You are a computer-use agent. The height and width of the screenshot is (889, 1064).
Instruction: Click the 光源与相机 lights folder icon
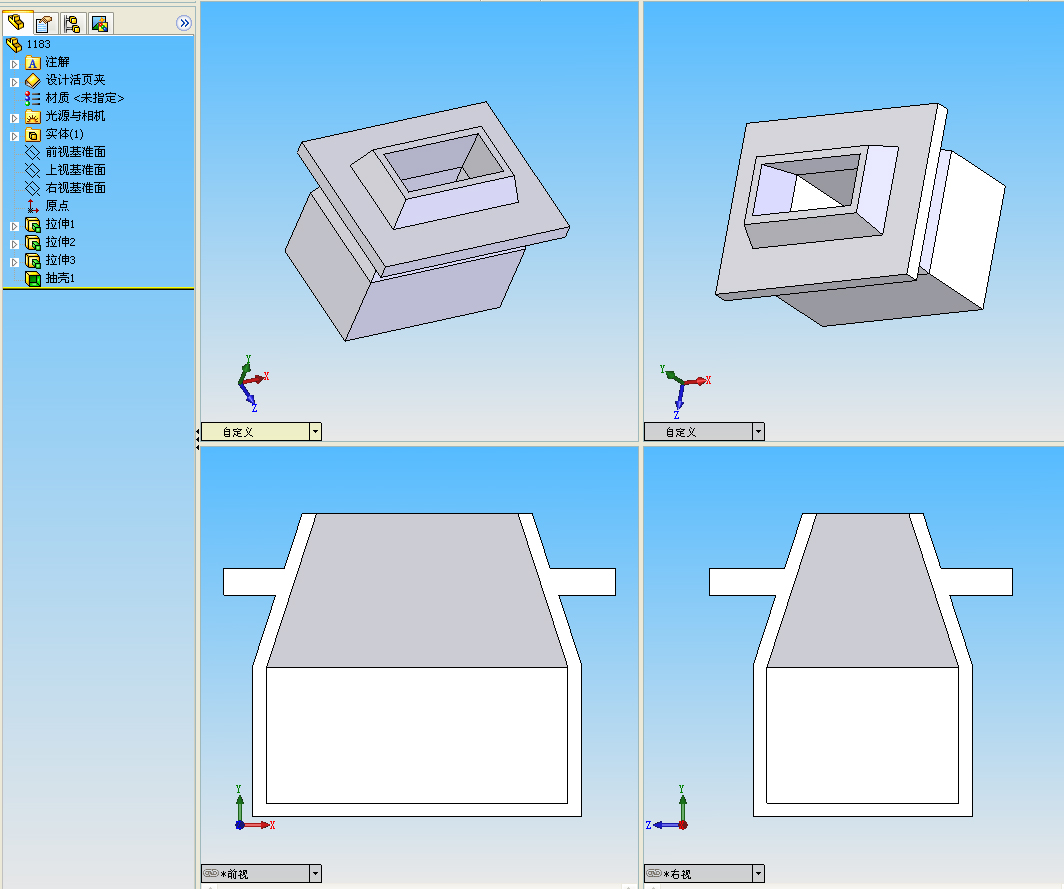click(x=33, y=117)
